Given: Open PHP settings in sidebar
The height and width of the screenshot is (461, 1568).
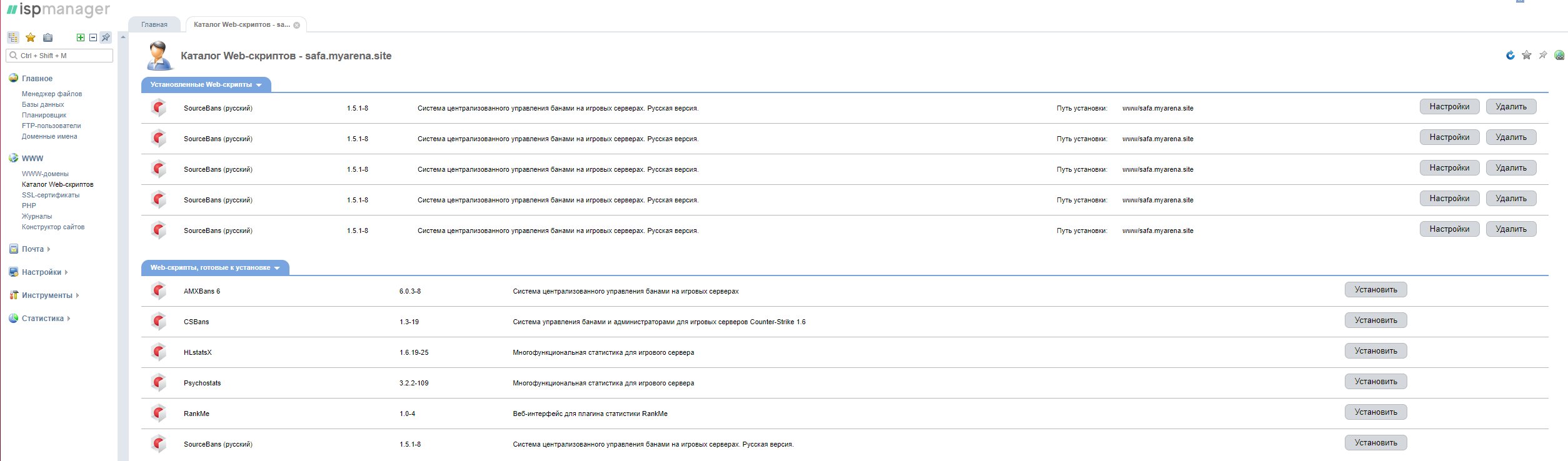Looking at the screenshot, I should point(29,206).
